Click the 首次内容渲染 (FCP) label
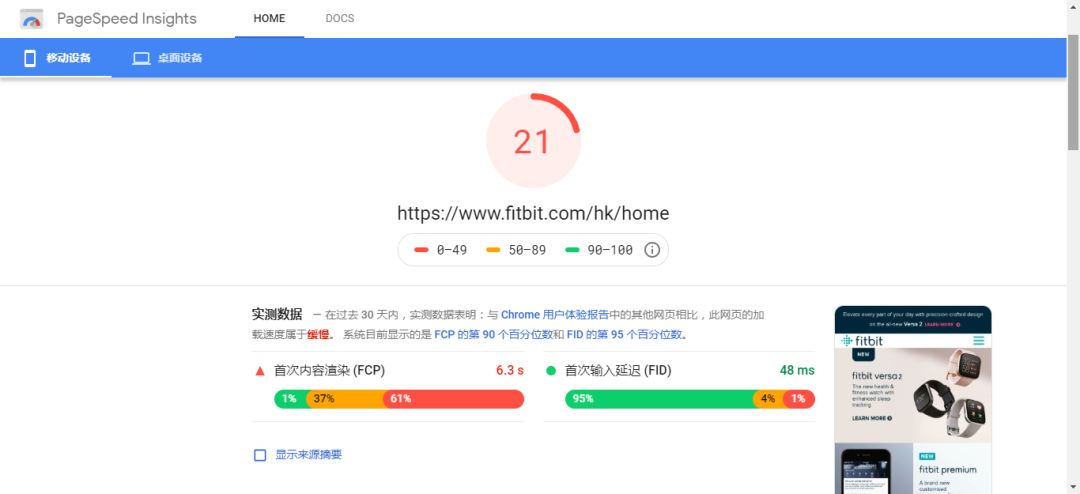1080x494 pixels. pyautogui.click(x=329, y=371)
